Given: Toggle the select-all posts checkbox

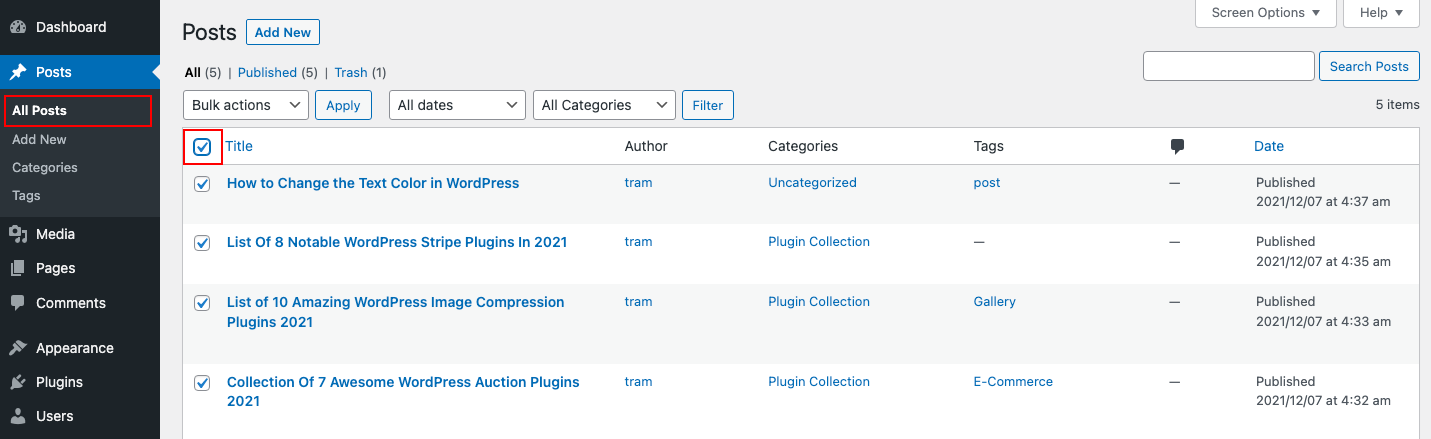Looking at the screenshot, I should (202, 147).
